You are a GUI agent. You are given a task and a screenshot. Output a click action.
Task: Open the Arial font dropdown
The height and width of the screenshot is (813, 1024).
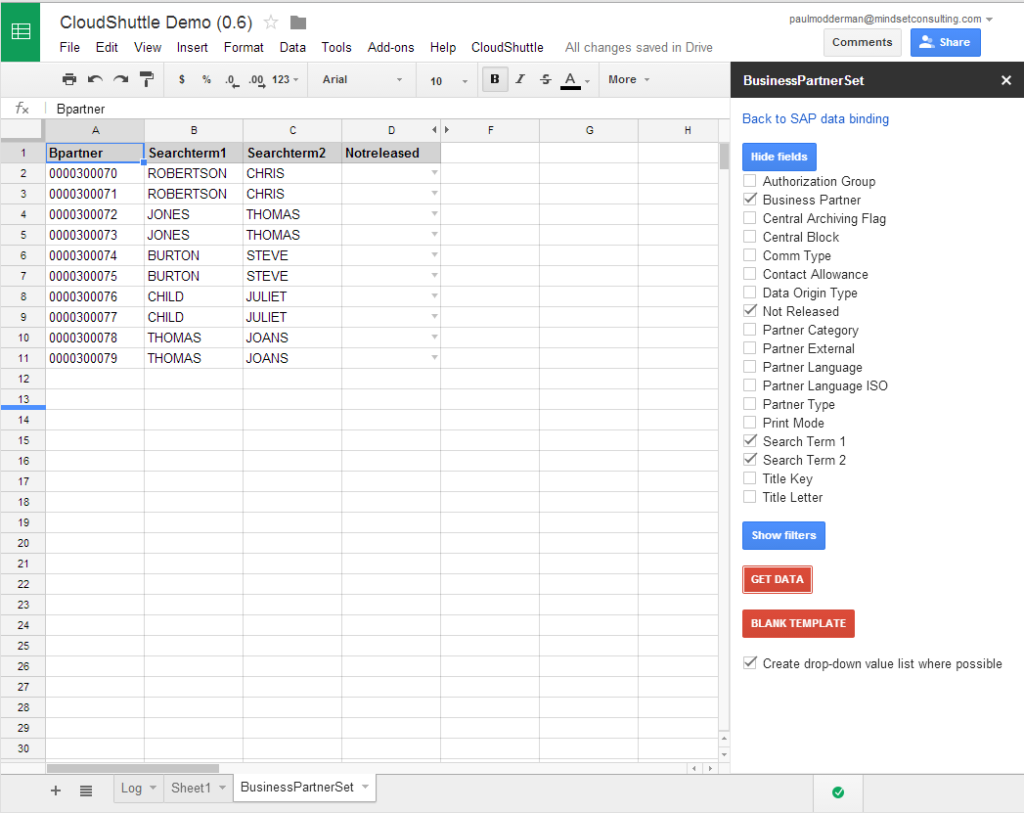coord(362,80)
